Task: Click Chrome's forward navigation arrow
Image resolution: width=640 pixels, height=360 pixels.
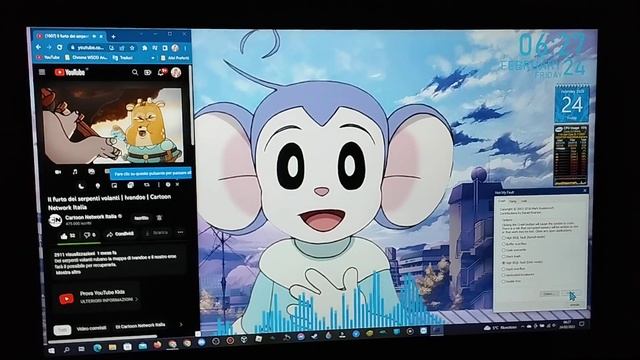Action: click(49, 47)
